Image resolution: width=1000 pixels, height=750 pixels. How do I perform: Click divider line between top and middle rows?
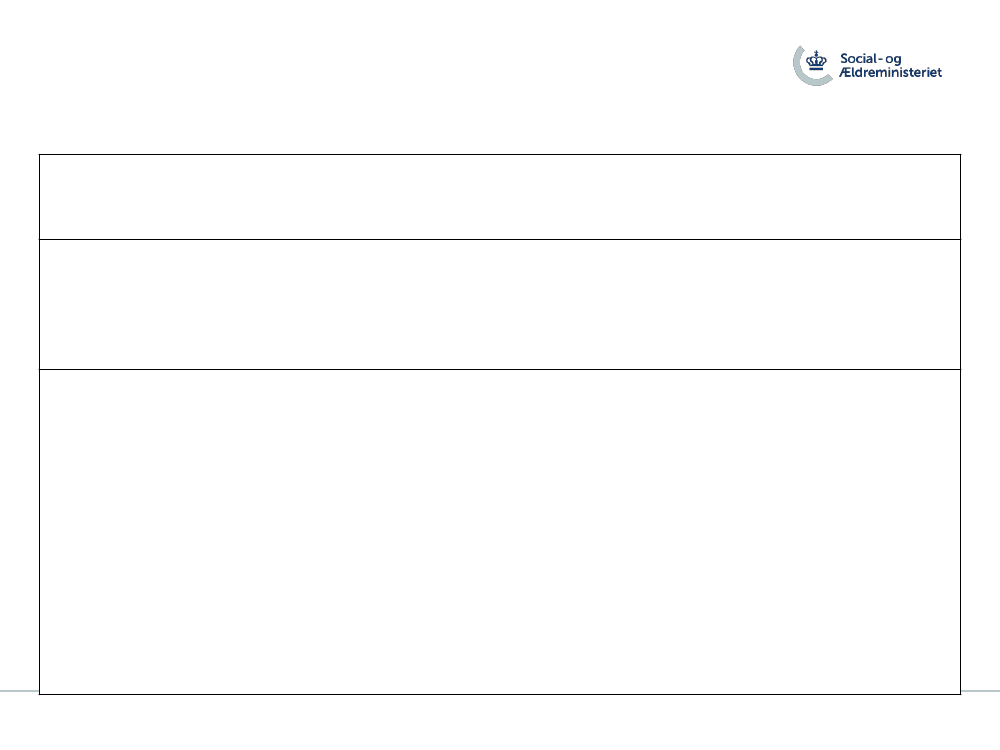pos(500,240)
